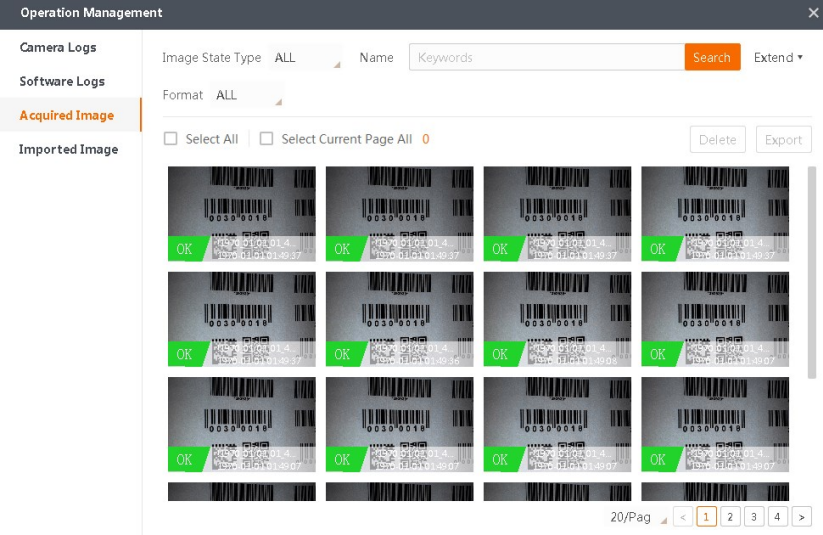Open the Imported Image section
The image size is (823, 535).
point(68,149)
